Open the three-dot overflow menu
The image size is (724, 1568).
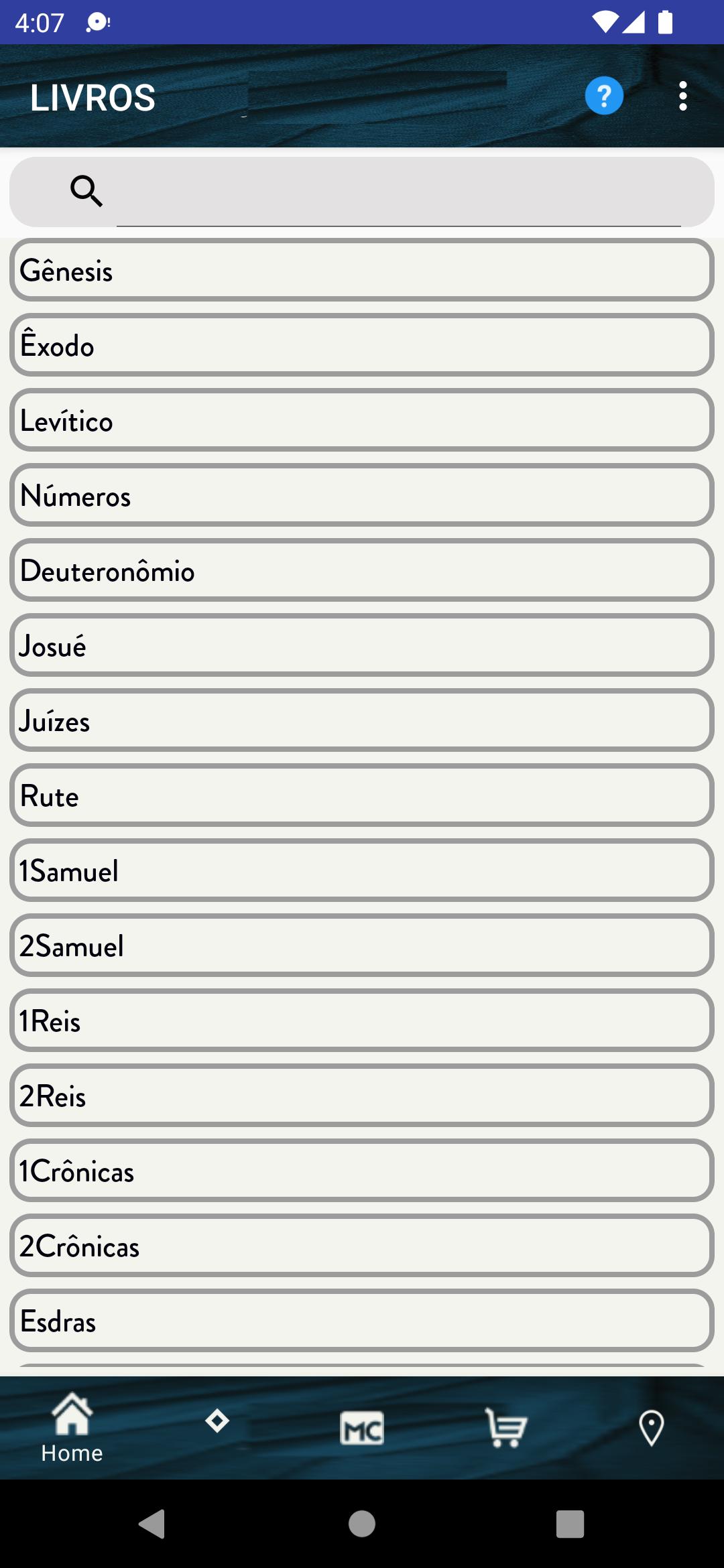[x=682, y=96]
